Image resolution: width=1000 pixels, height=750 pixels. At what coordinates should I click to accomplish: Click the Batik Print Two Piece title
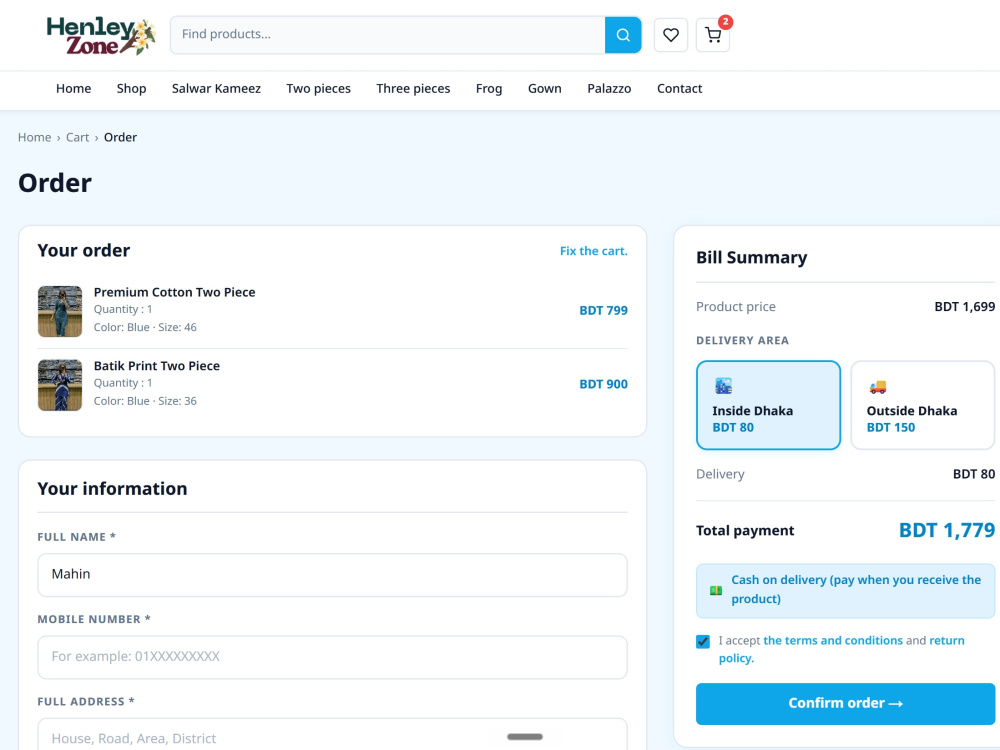point(157,366)
